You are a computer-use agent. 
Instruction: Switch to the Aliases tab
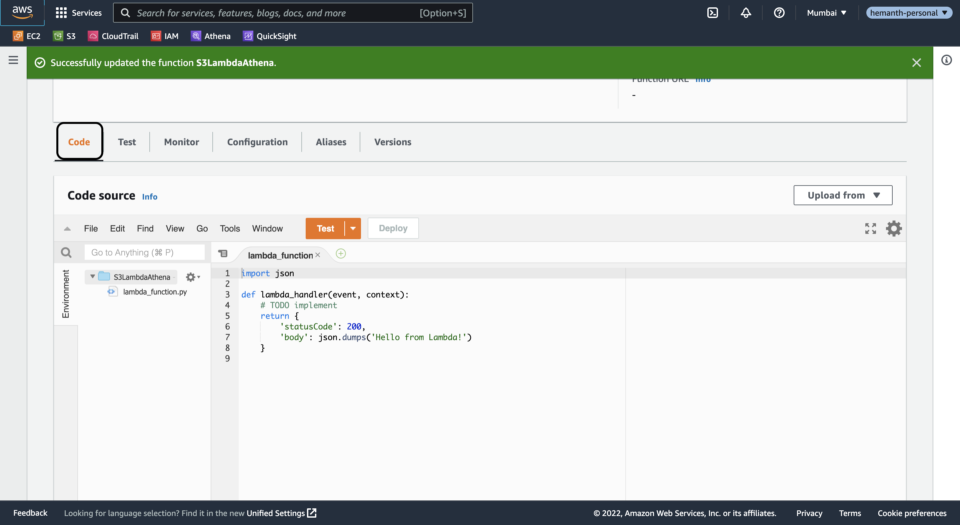(x=331, y=142)
